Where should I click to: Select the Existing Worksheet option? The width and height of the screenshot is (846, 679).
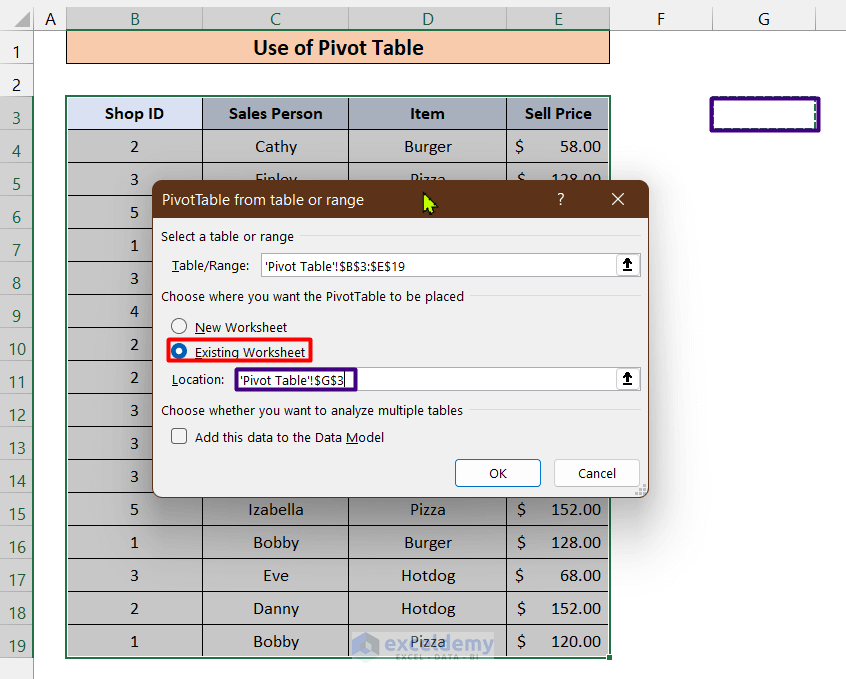point(179,351)
